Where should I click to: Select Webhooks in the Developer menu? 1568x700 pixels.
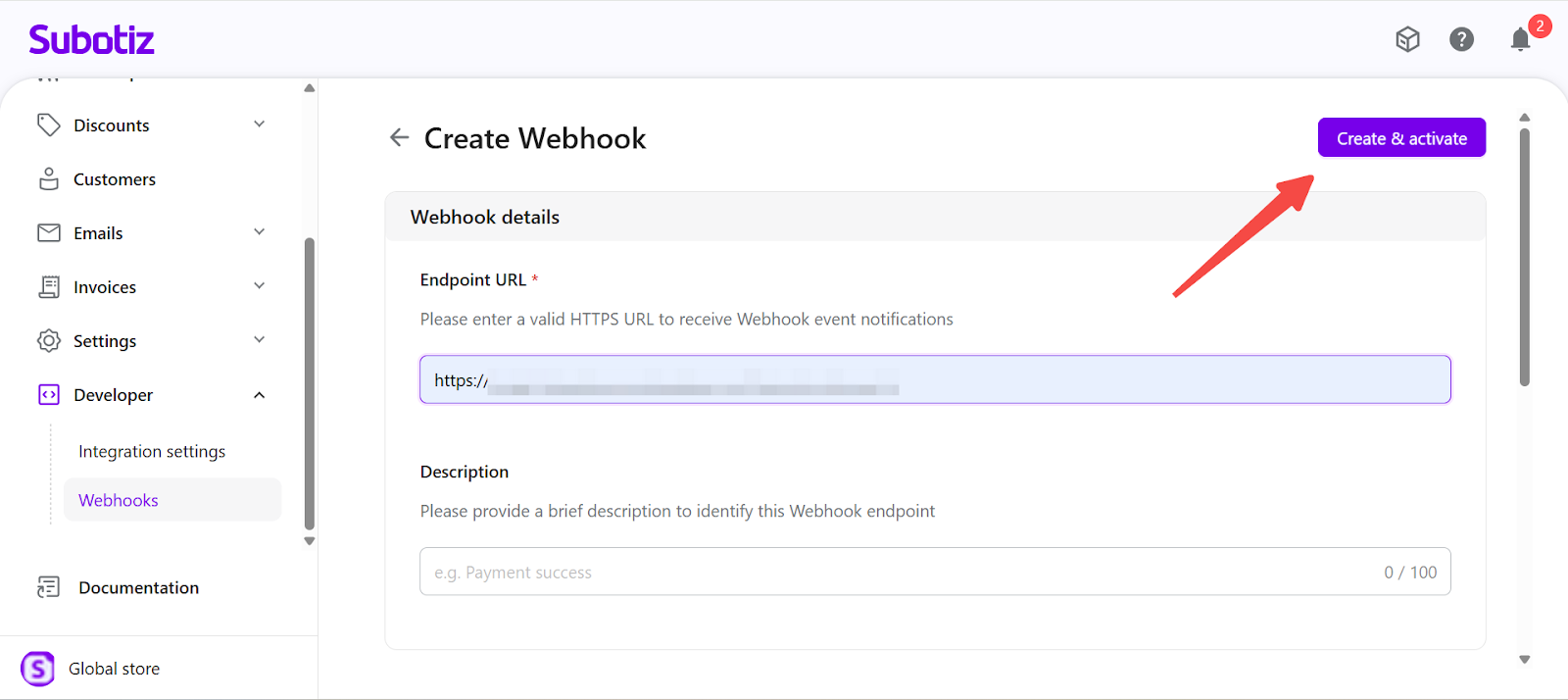(119, 500)
